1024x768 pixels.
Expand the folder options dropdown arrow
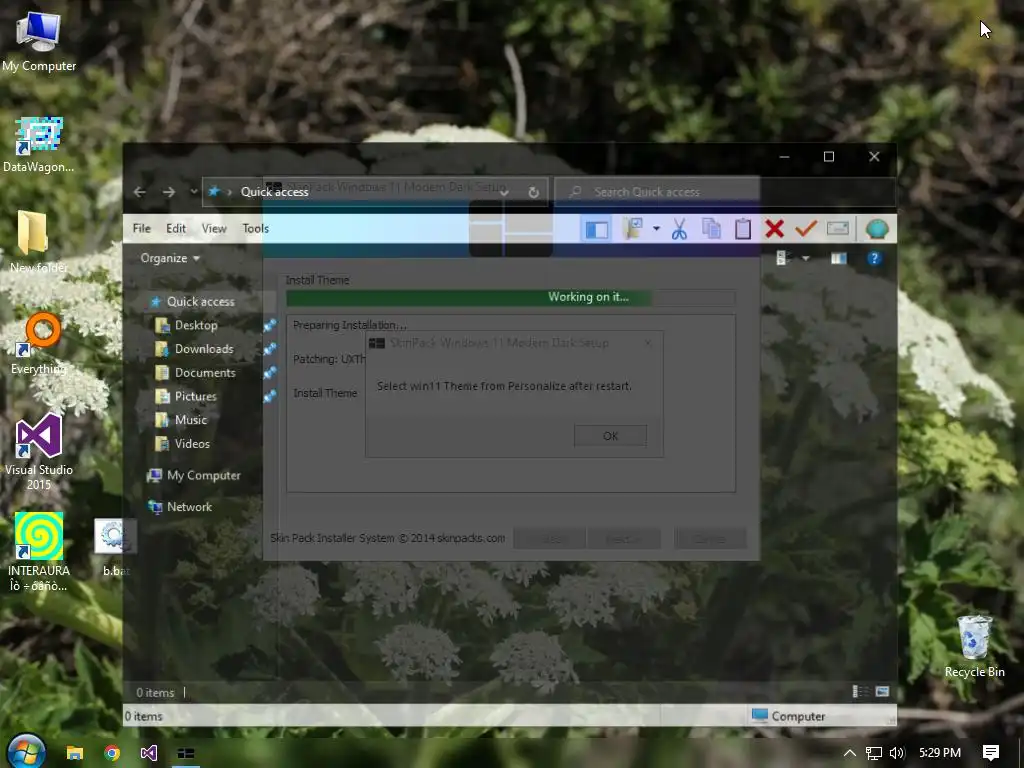click(x=656, y=229)
